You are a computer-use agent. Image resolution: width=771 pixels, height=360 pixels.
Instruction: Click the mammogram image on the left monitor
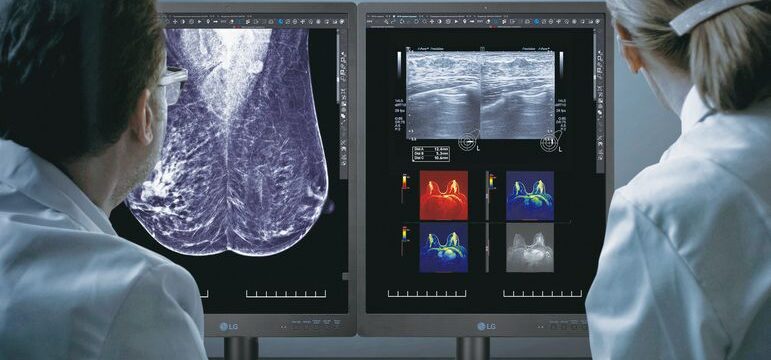coord(227,142)
